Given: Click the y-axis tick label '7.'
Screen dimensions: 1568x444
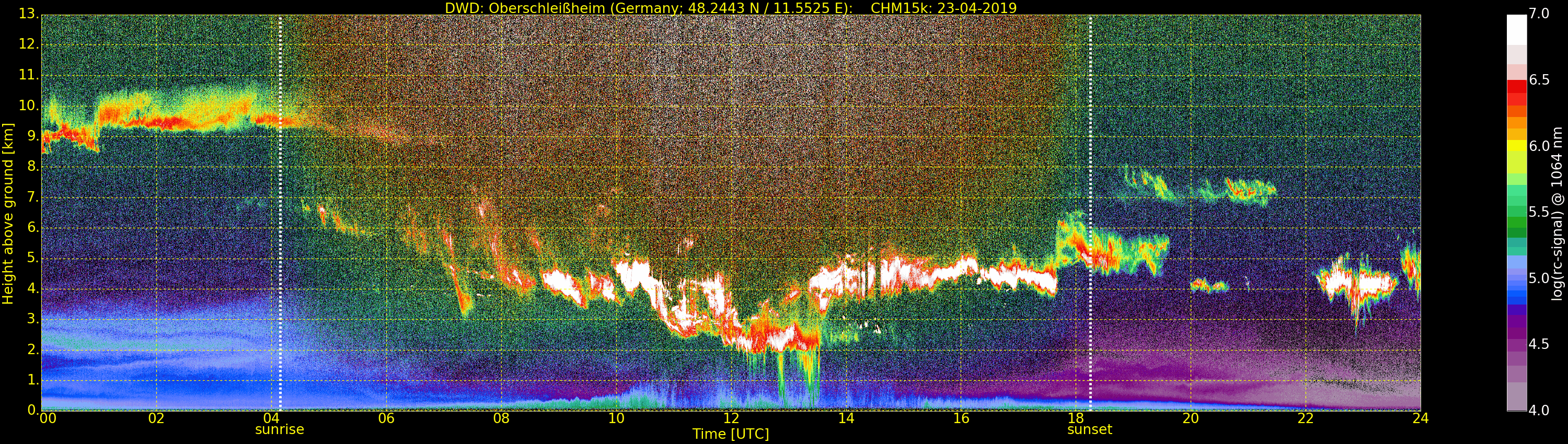Looking at the screenshot, I should [32, 197].
